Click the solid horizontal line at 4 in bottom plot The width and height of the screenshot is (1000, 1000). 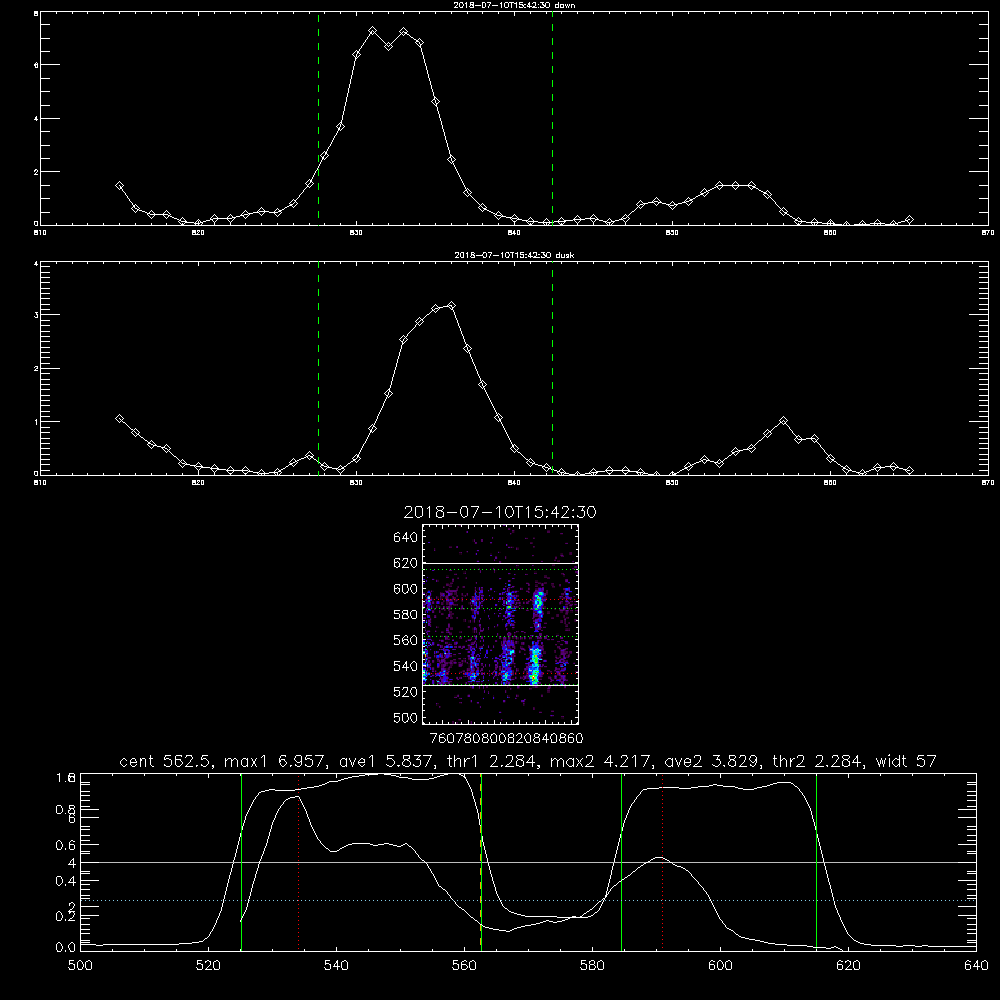pos(528,862)
